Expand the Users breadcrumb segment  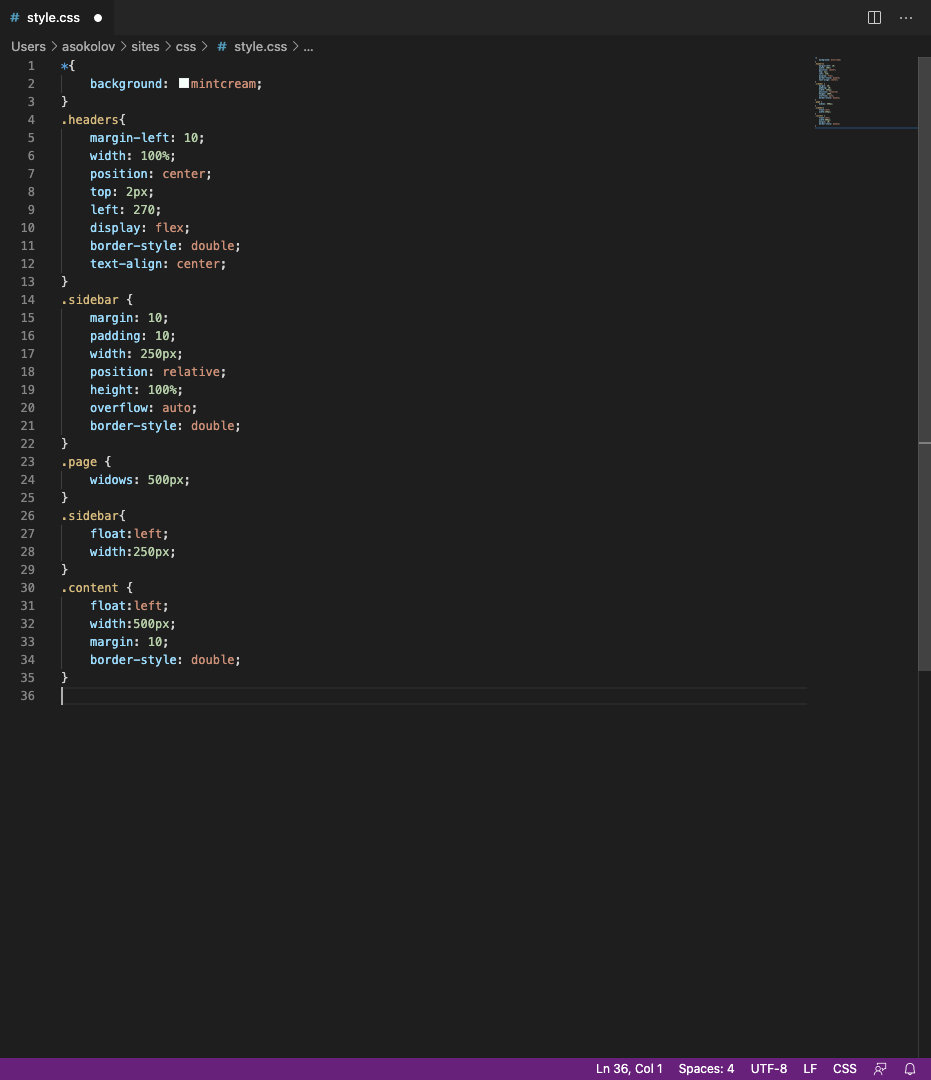[29, 46]
